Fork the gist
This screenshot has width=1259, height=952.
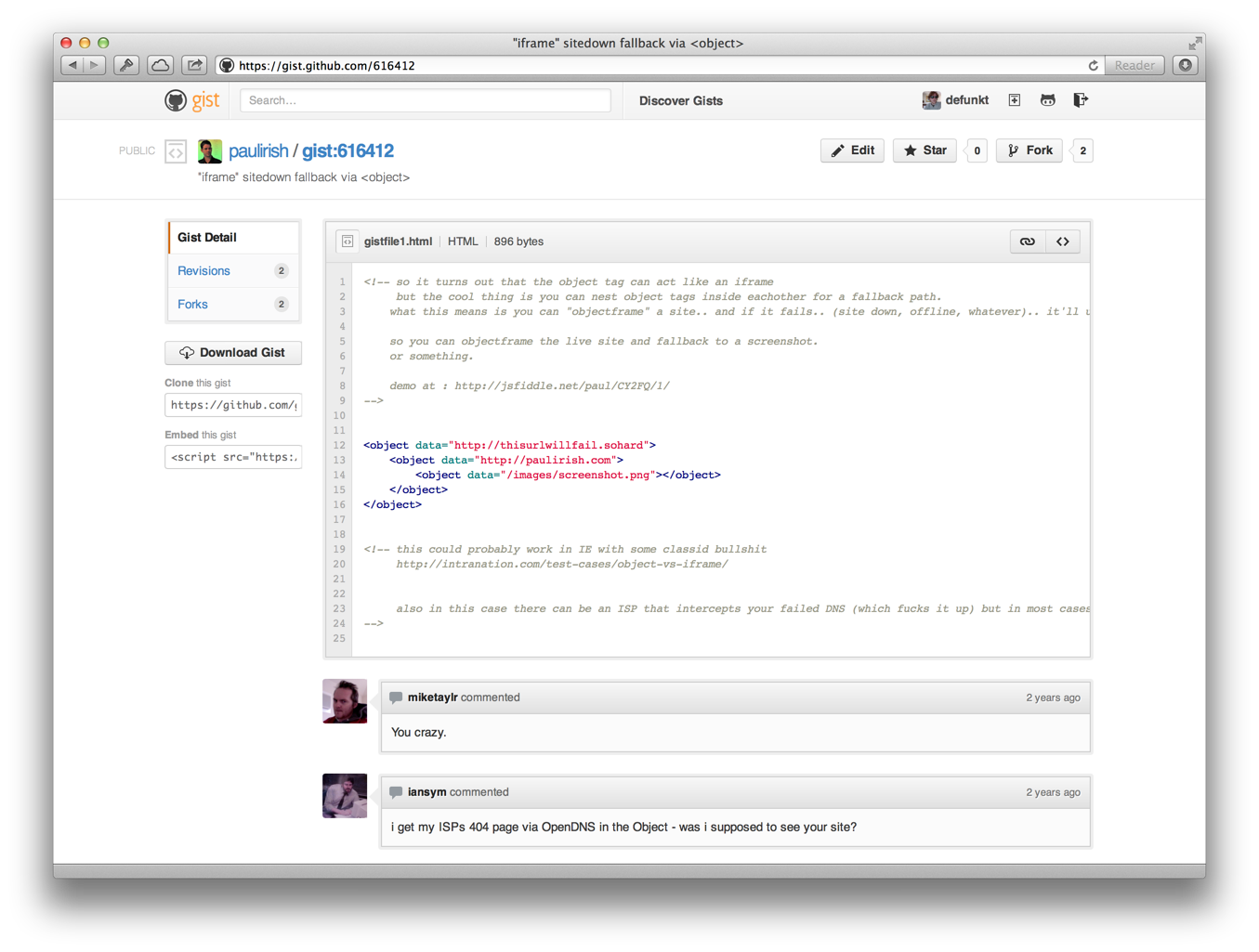(1029, 150)
